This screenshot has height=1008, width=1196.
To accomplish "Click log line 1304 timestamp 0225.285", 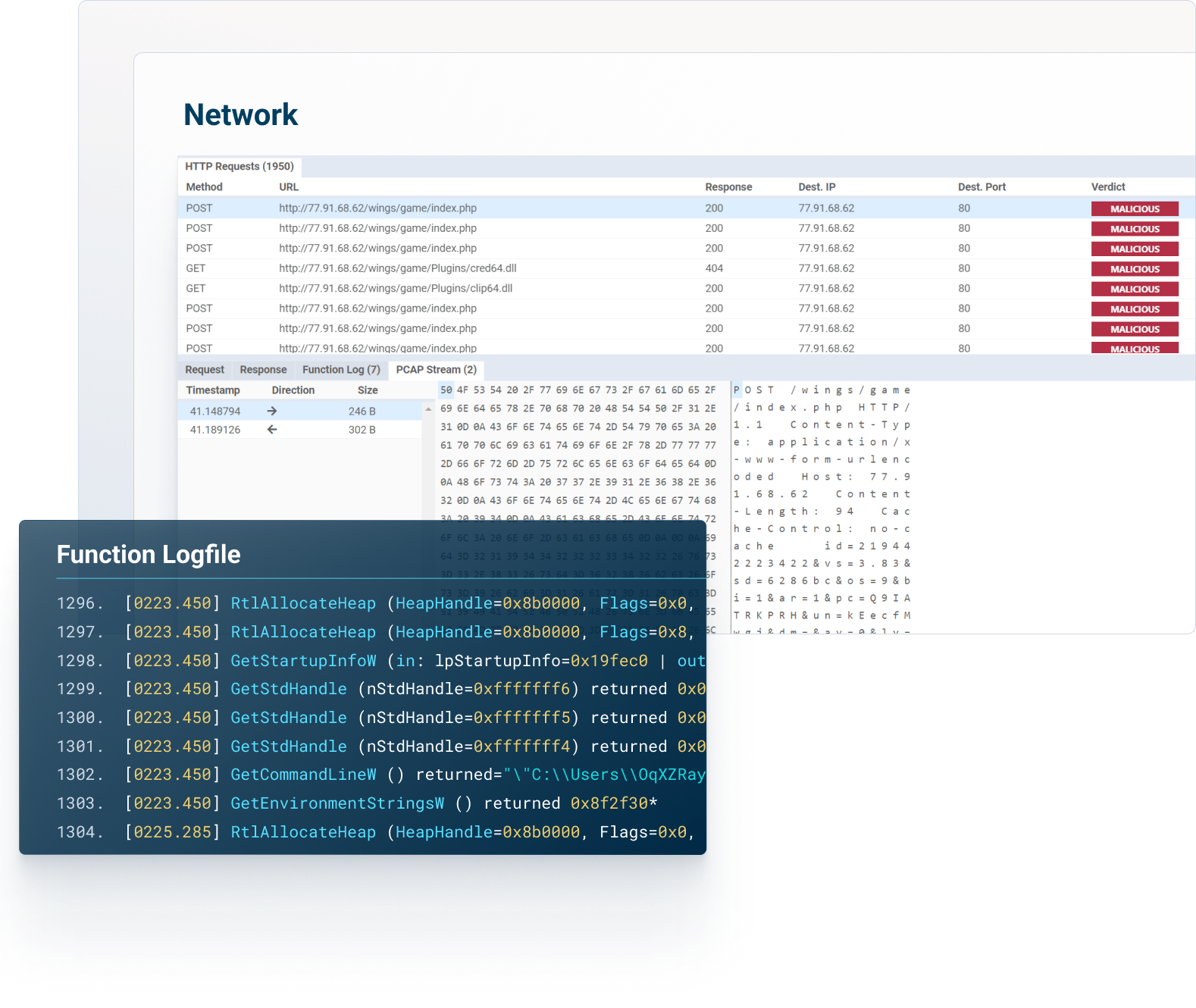I will pos(173,832).
